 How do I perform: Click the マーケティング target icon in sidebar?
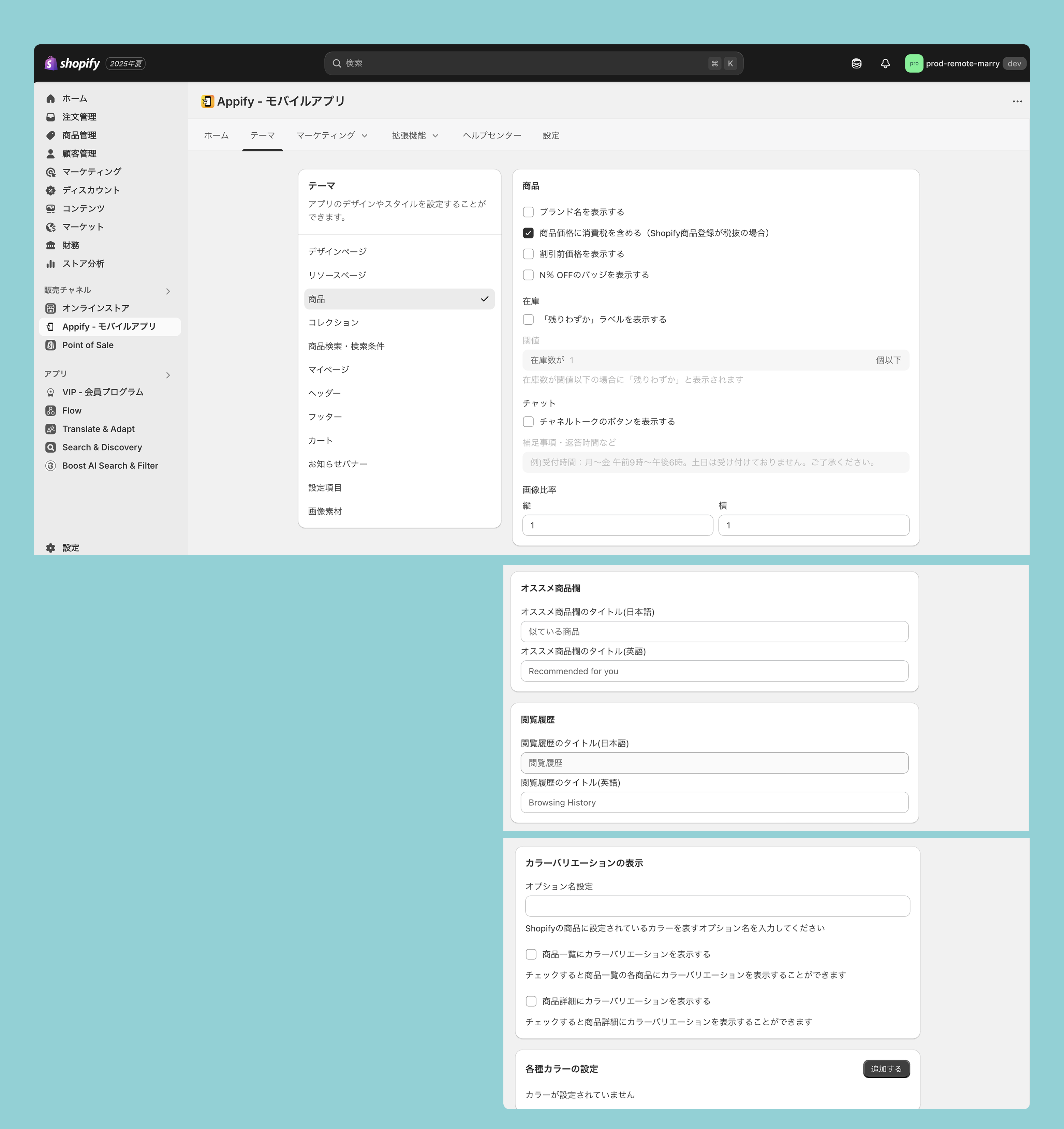click(x=50, y=172)
